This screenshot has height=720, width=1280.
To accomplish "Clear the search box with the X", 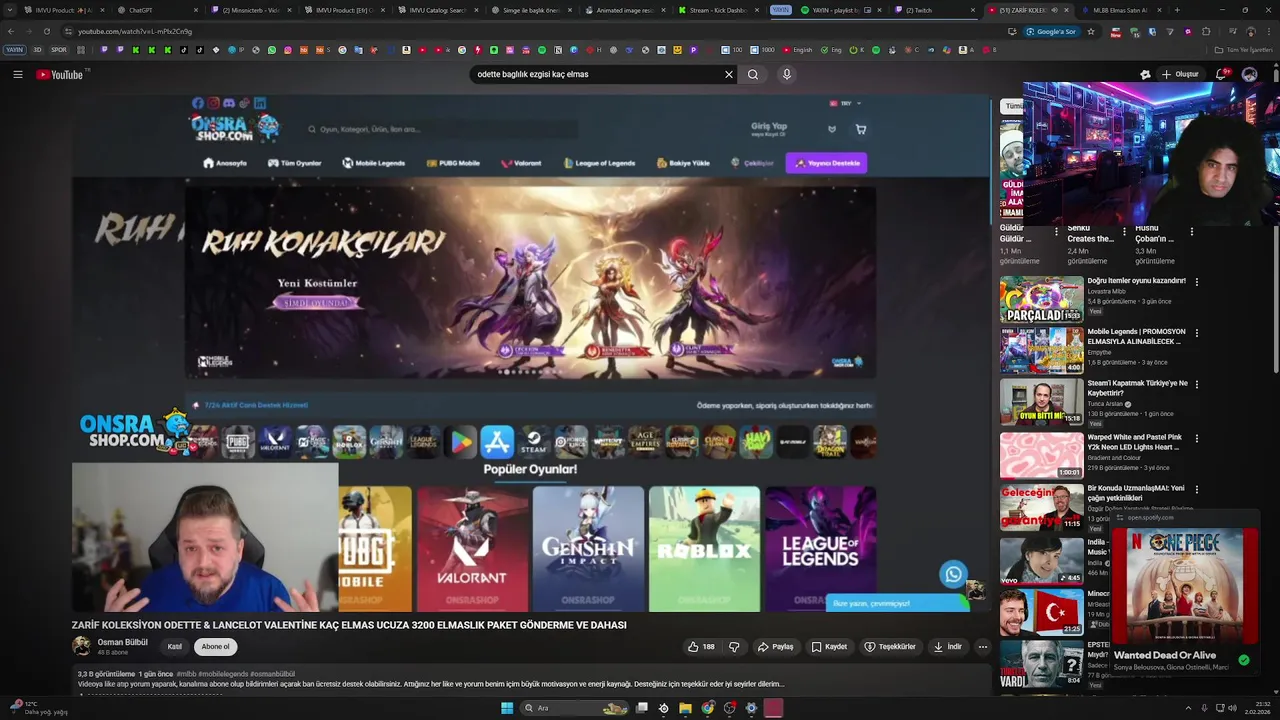I will click(x=729, y=74).
